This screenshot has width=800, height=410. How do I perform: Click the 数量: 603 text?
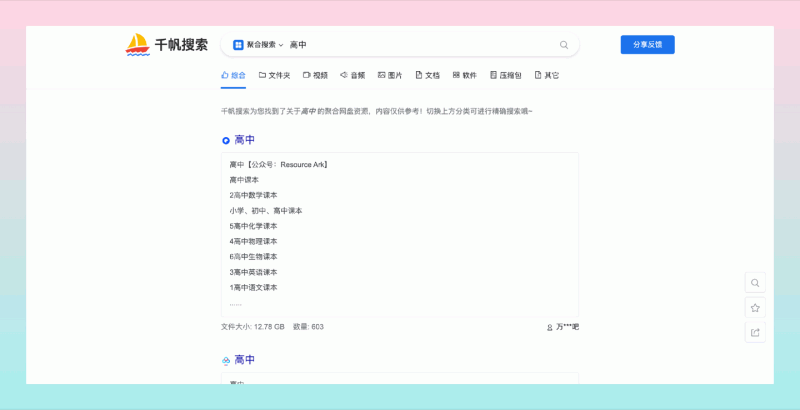(x=308, y=327)
